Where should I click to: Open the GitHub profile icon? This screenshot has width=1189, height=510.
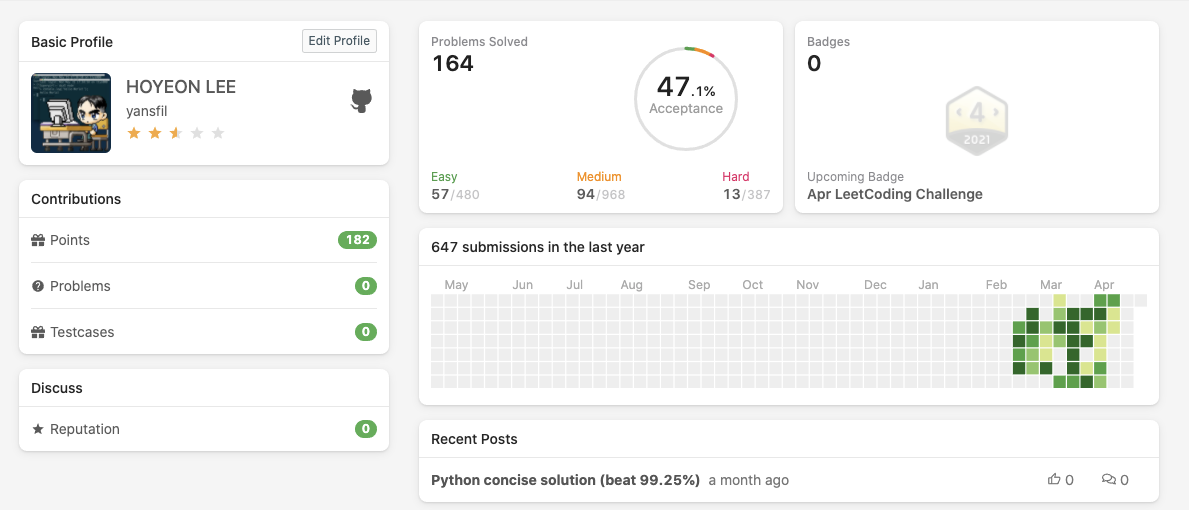(x=361, y=101)
